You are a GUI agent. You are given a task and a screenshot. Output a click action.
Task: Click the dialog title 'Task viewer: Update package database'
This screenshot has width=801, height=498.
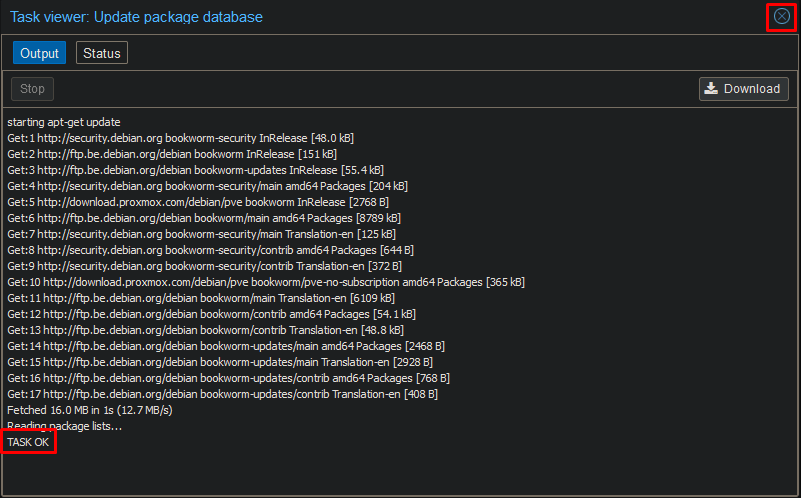136,17
